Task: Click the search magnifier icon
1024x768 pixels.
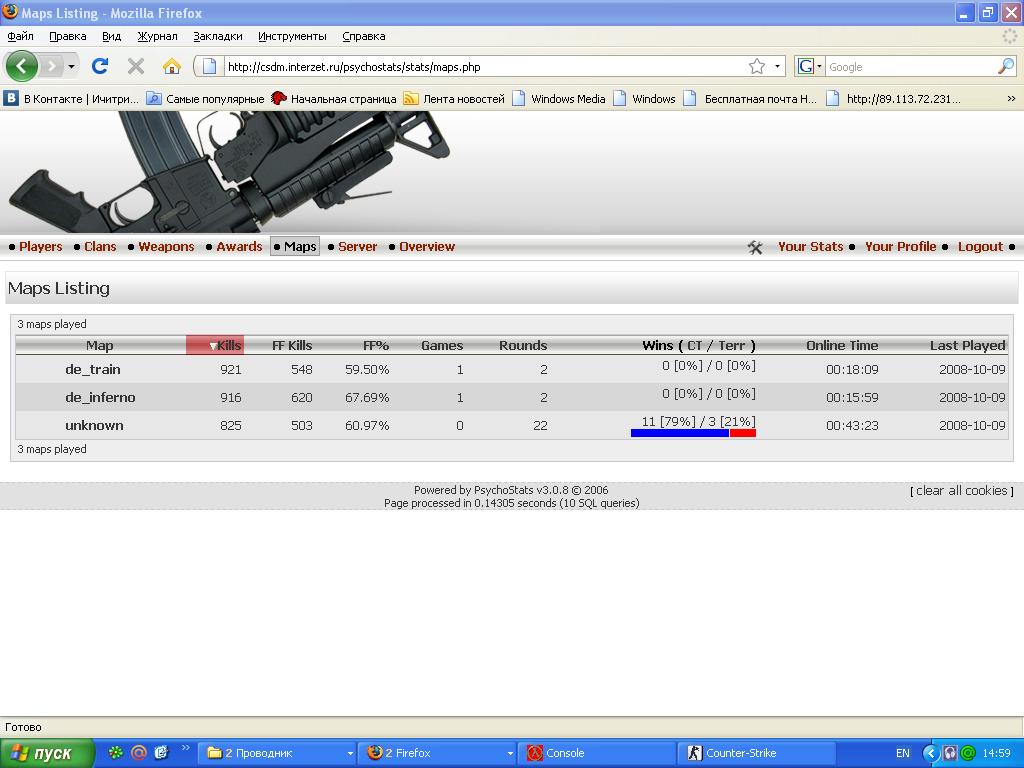Action: click(1006, 66)
